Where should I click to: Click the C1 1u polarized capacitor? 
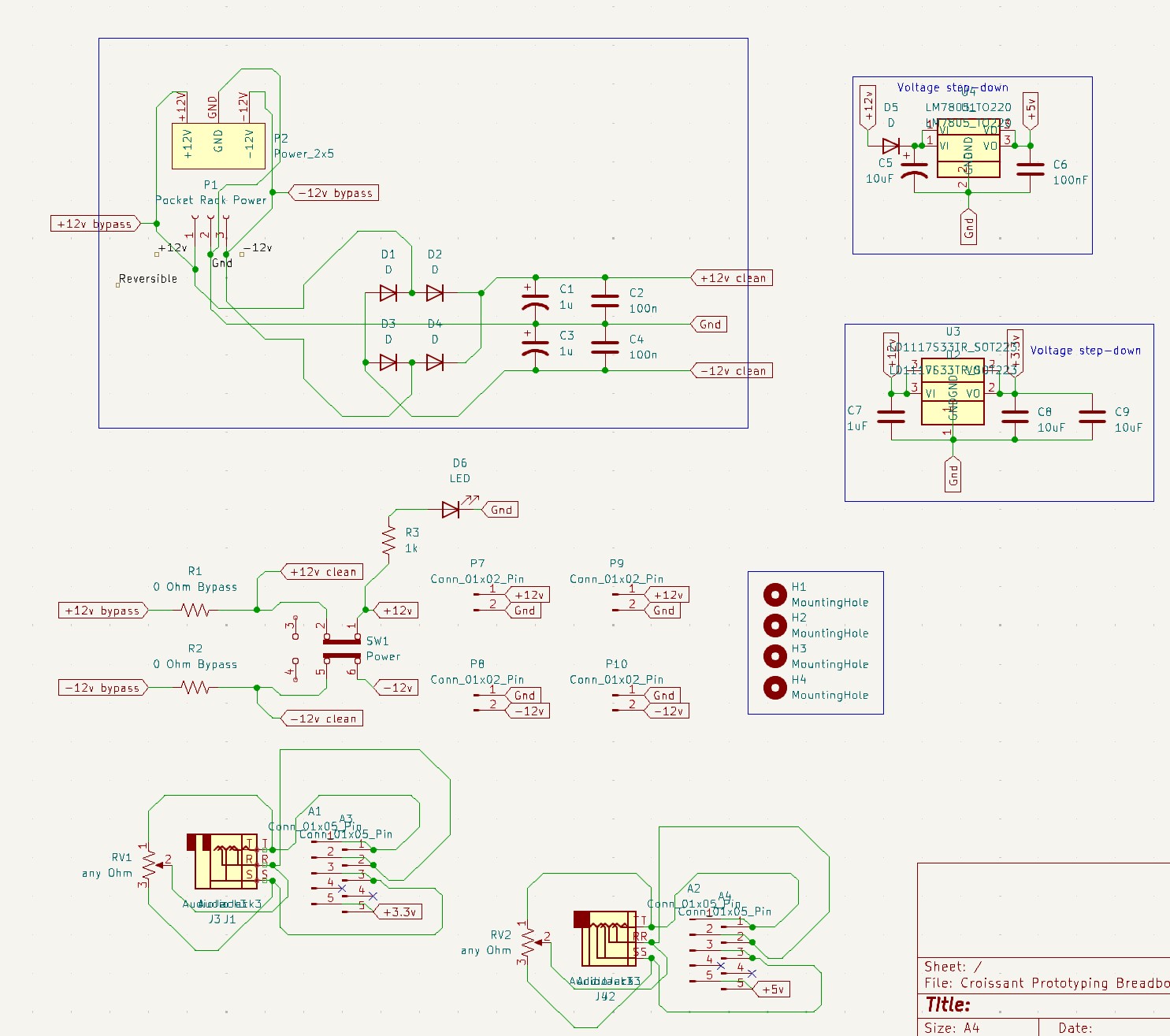click(x=536, y=300)
